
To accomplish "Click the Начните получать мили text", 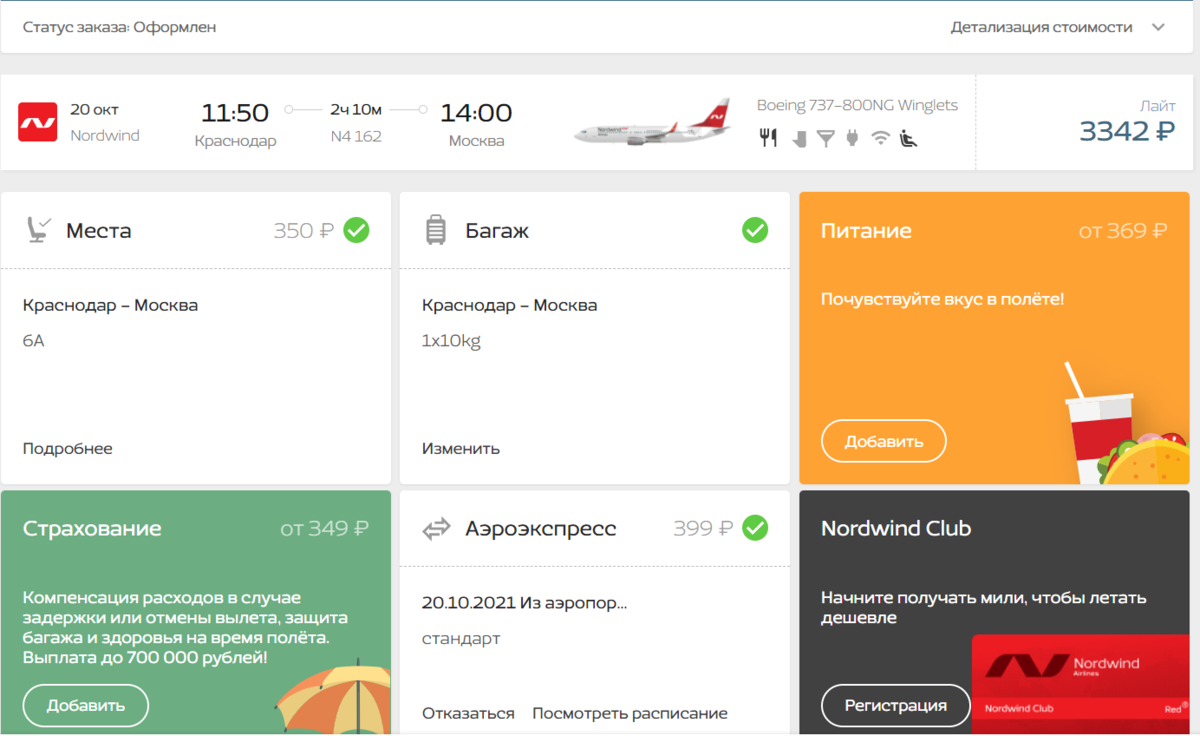I will tap(984, 608).
